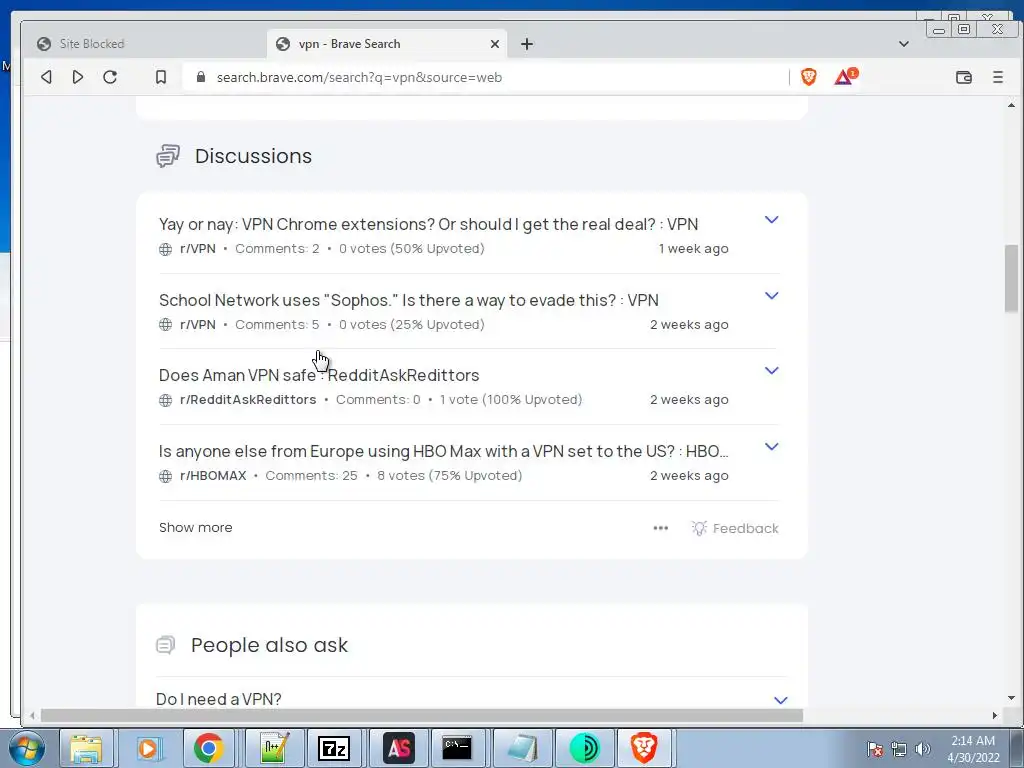Open Command Prompt from the taskbar
The image size is (1024, 768).
(x=457, y=748)
